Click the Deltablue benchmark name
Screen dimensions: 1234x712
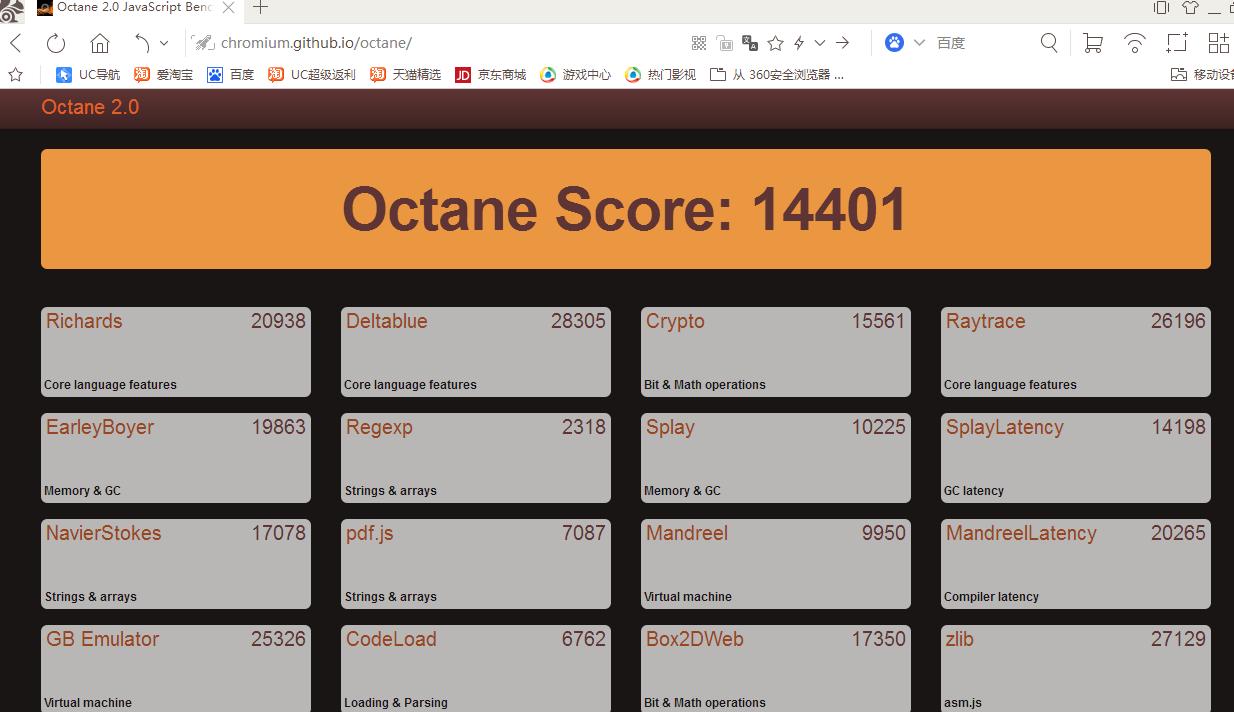pyautogui.click(x=386, y=321)
